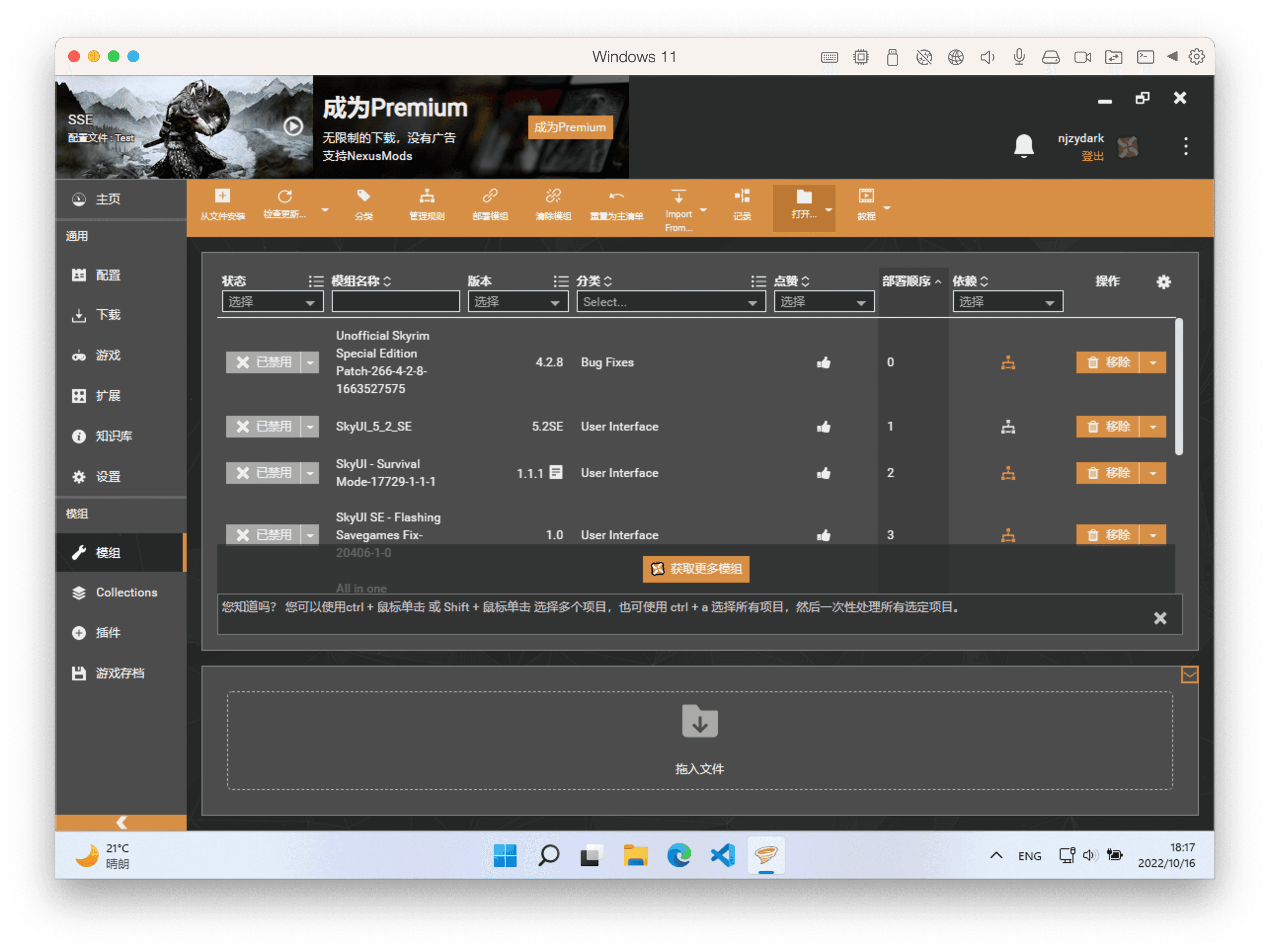Click the mod list vertical scrollbar
The width and height of the screenshot is (1270, 952).
point(1178,387)
